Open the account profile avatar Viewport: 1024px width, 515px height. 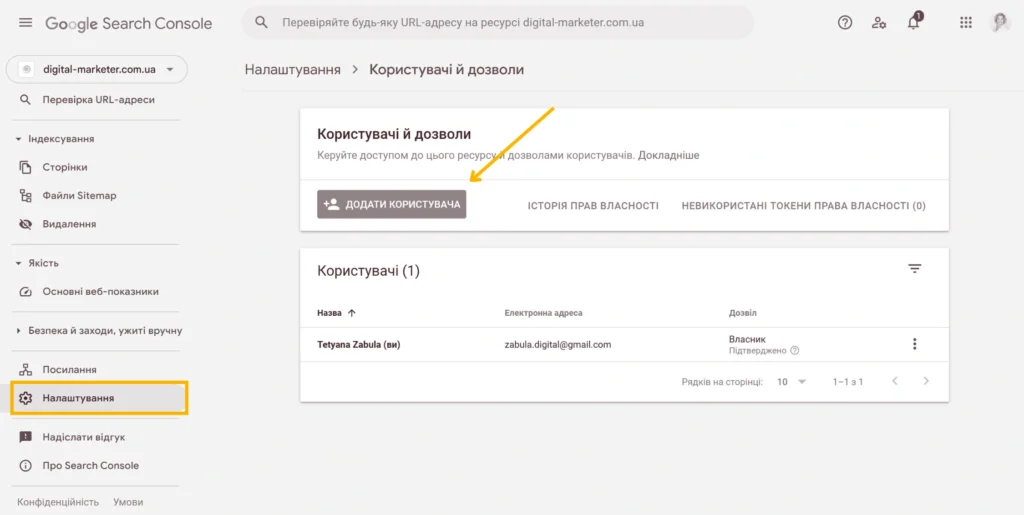(1000, 23)
